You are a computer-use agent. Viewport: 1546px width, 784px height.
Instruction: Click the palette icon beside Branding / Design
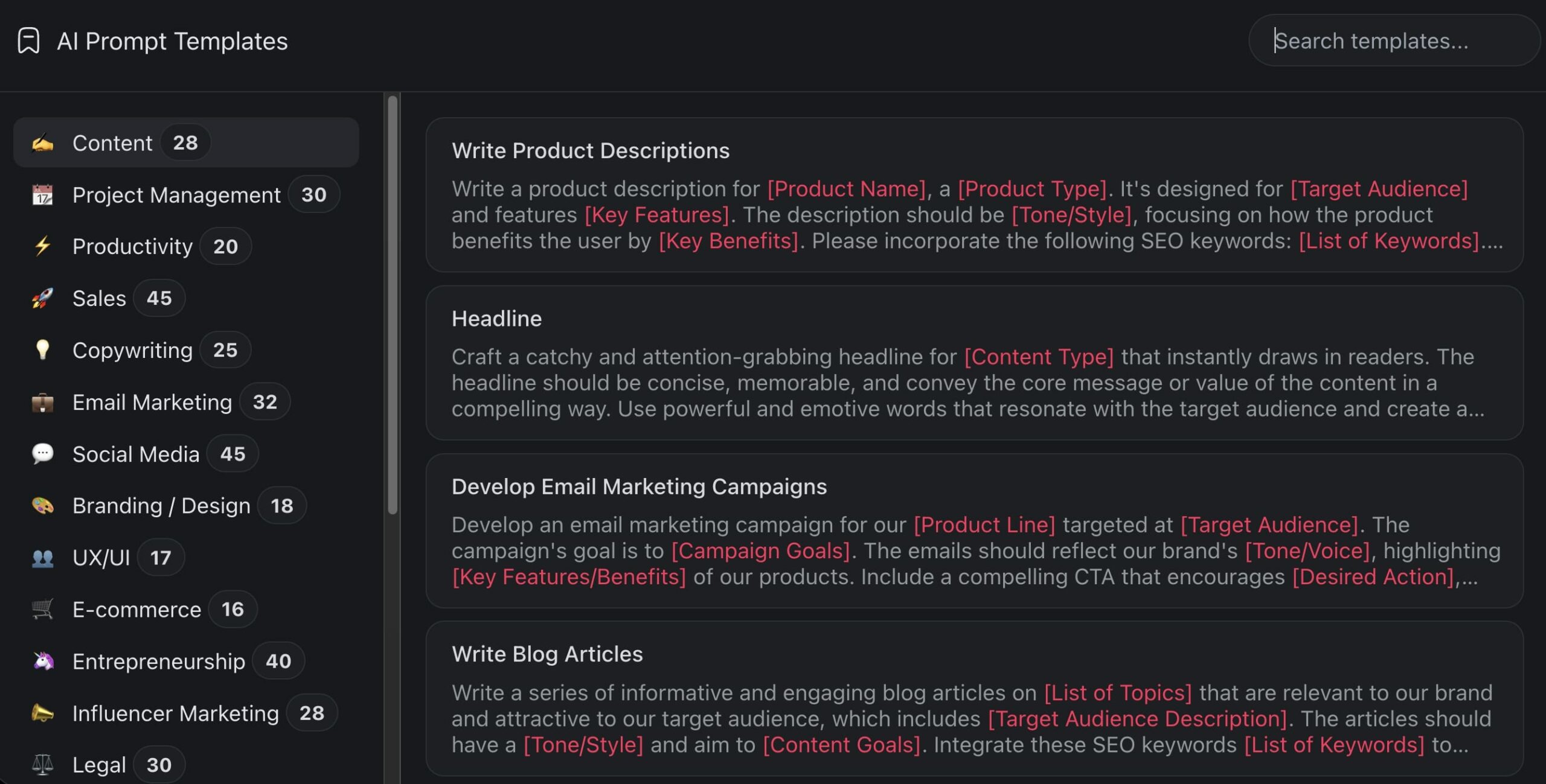43,505
